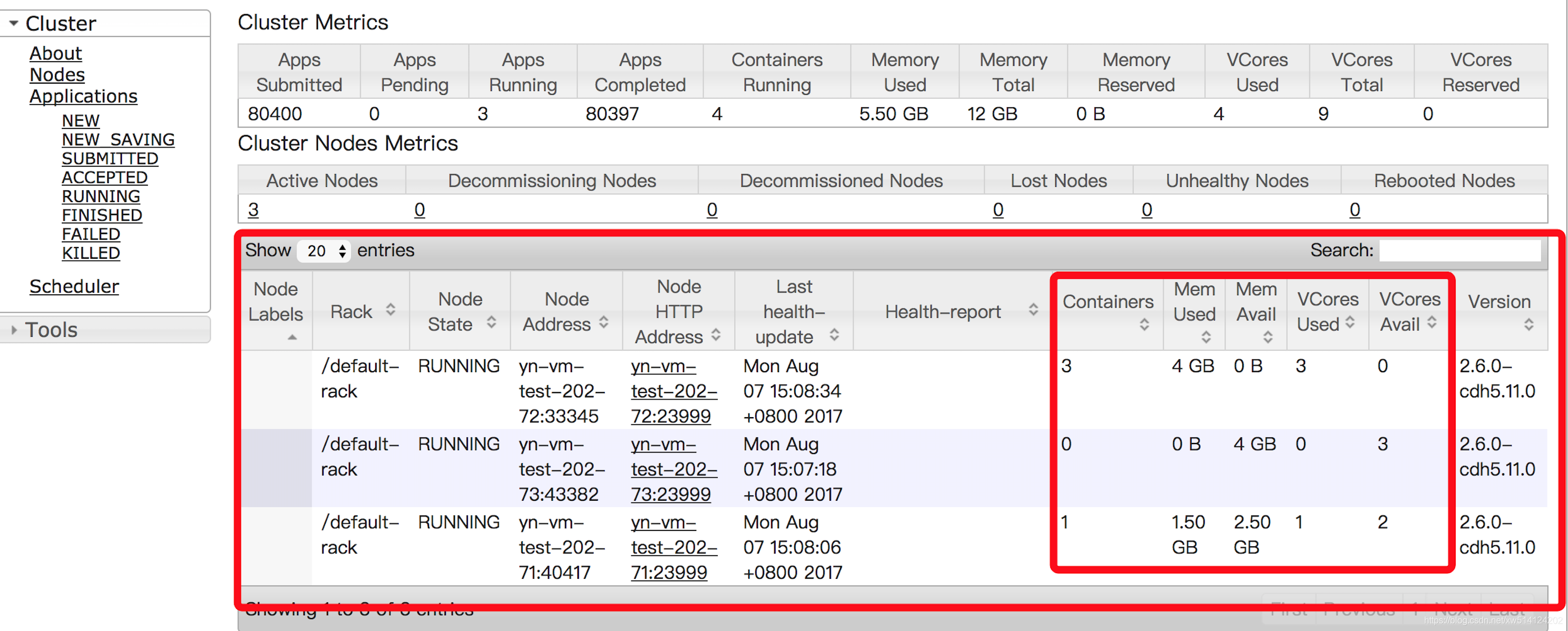The width and height of the screenshot is (1568, 631).
Task: Open the Lost Nodes count link
Action: (x=997, y=209)
